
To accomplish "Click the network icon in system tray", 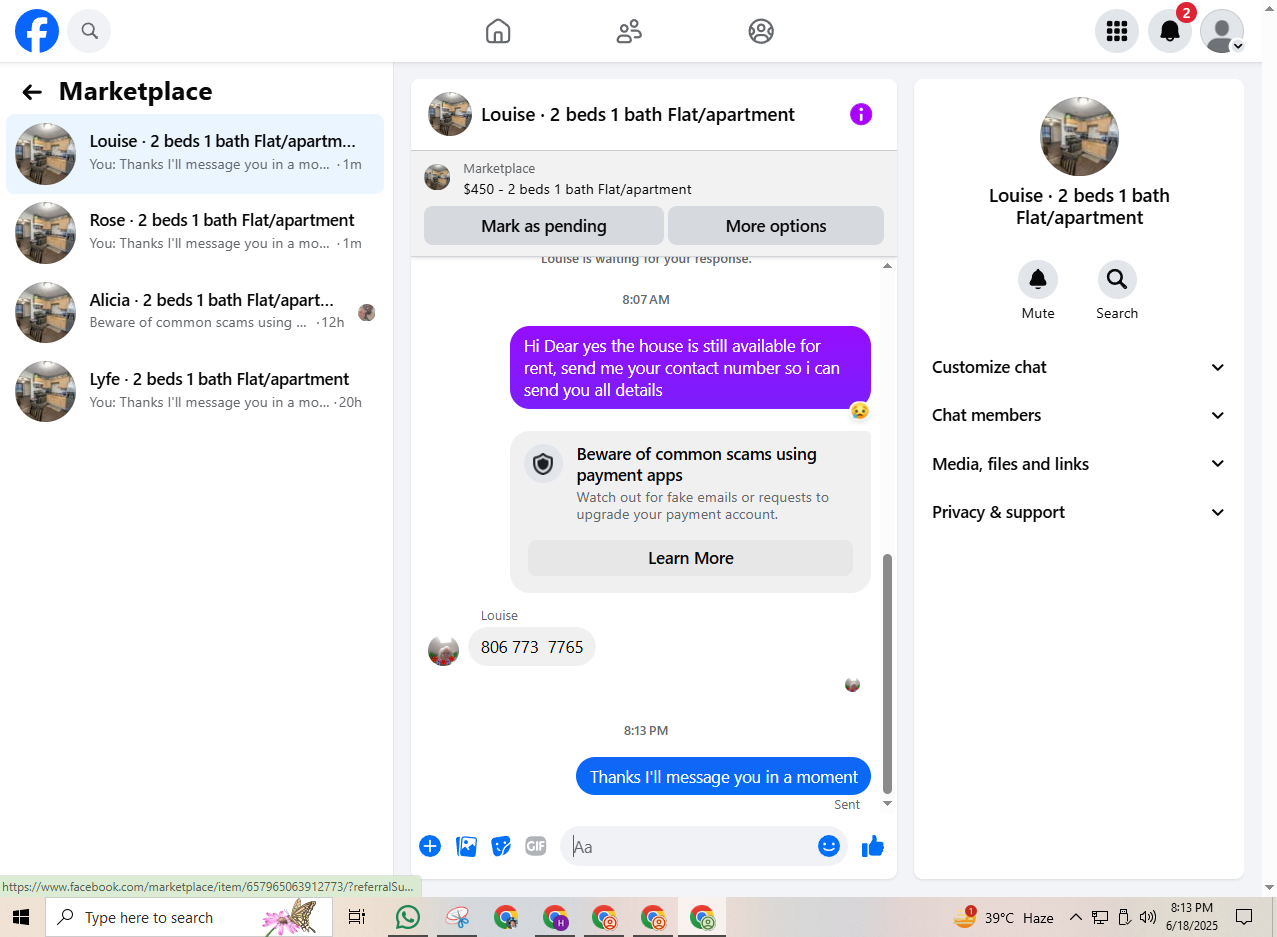I will pyautogui.click(x=1100, y=917).
